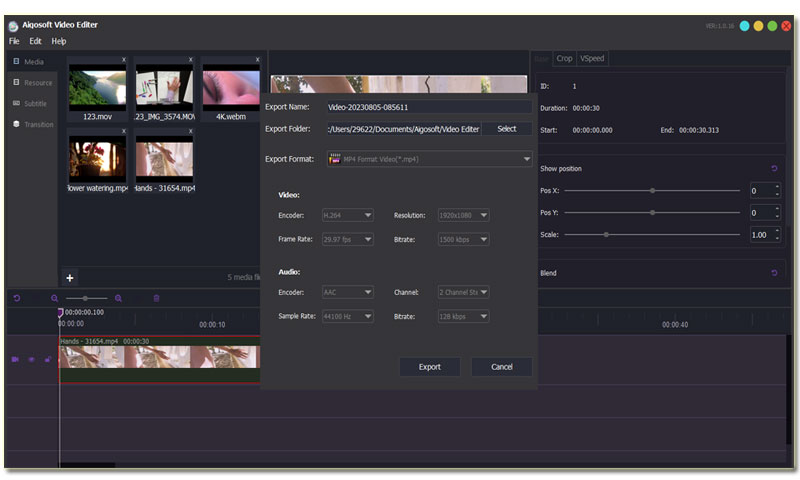Zoom in the timeline with the plus magnifier
This screenshot has width=800, height=480.
point(118,298)
